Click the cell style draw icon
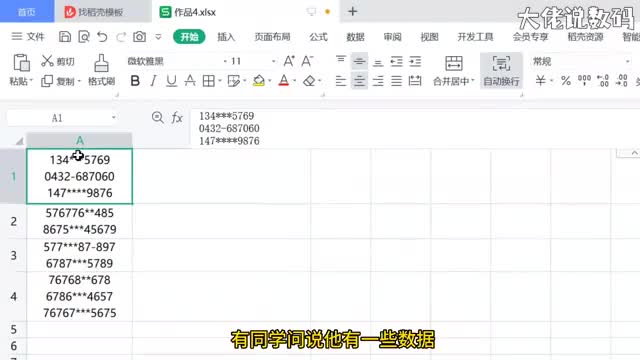This screenshot has width=640, height=360. click(234, 81)
